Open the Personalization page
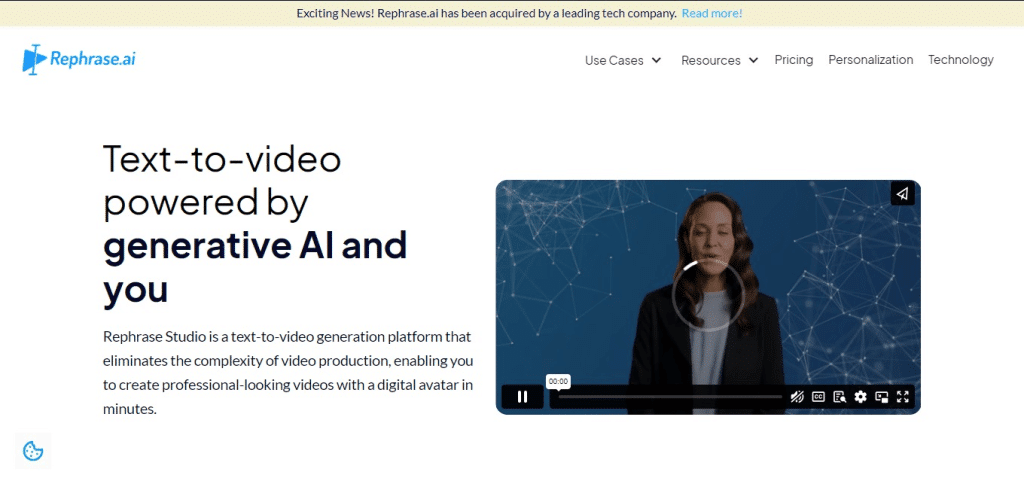Viewport: 1024px width, 484px height. 871,59
